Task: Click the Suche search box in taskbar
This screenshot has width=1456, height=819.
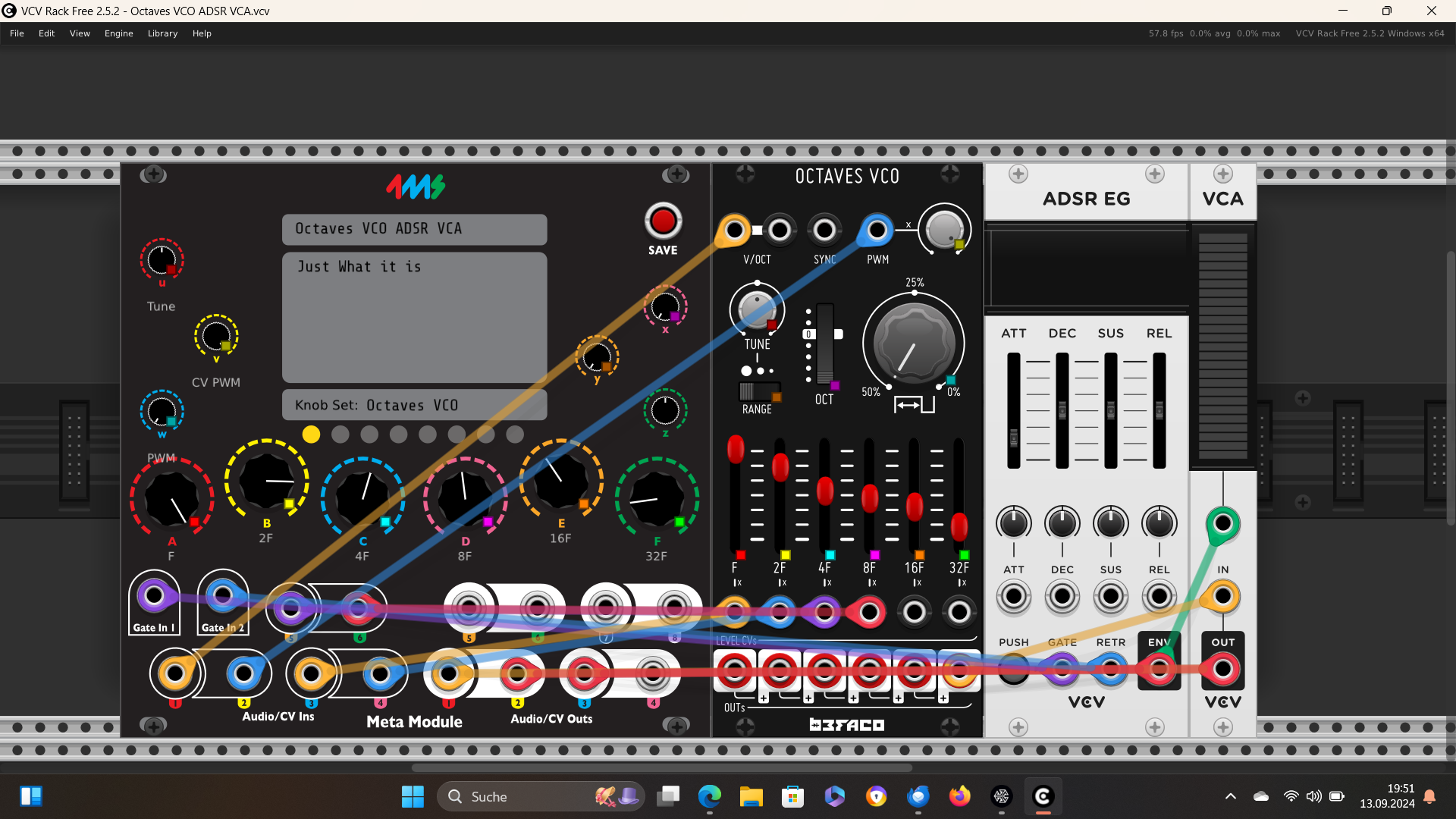Action: (x=541, y=796)
